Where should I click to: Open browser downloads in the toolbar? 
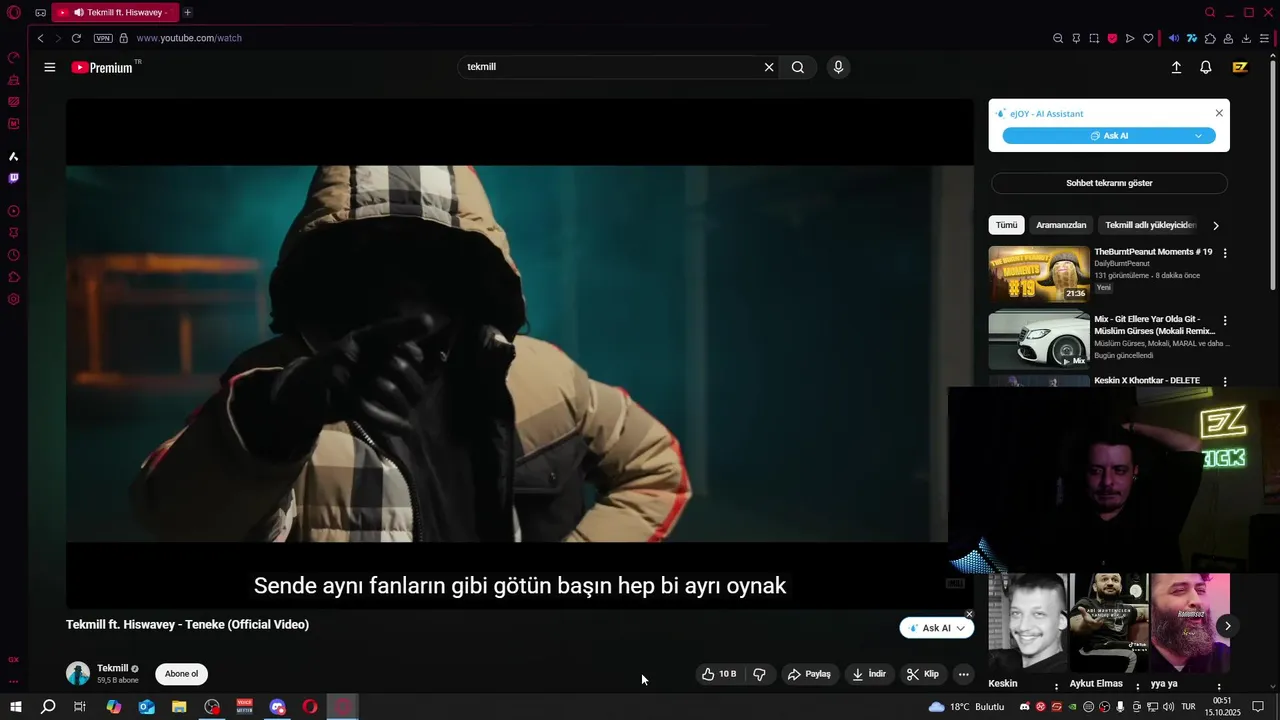[1246, 38]
